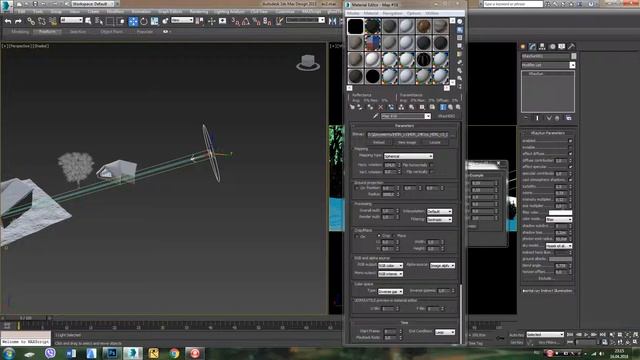The width and height of the screenshot is (640, 360).
Task: Activate the Select and Scale tool
Action: [x=154, y=21]
